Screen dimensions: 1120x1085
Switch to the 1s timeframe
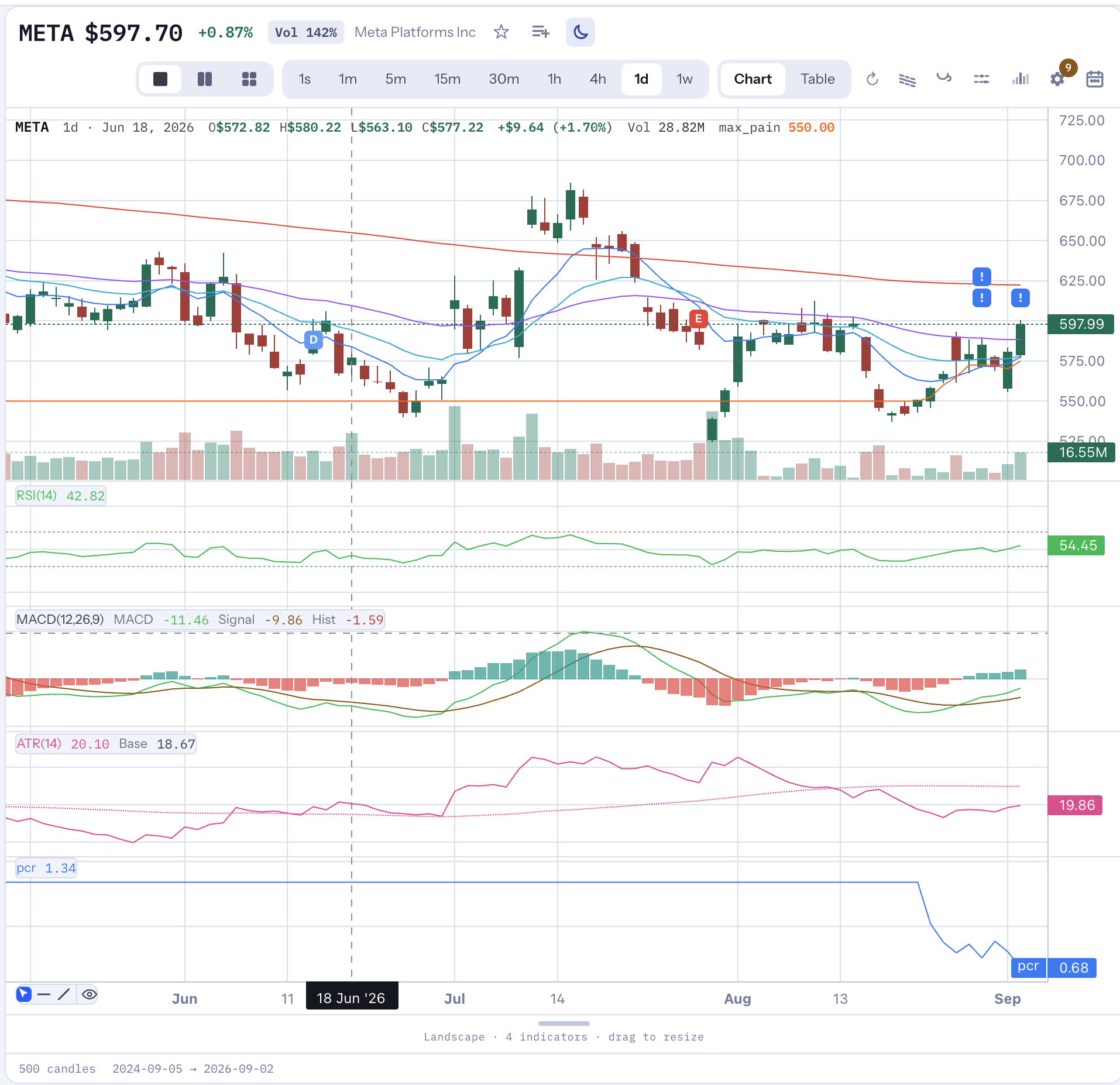304,79
